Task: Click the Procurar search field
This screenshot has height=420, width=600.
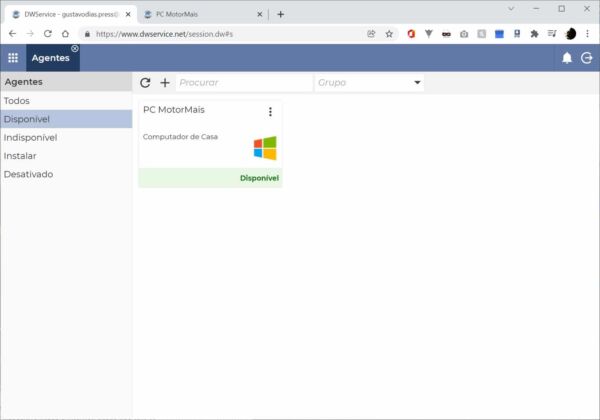Action: pos(243,83)
